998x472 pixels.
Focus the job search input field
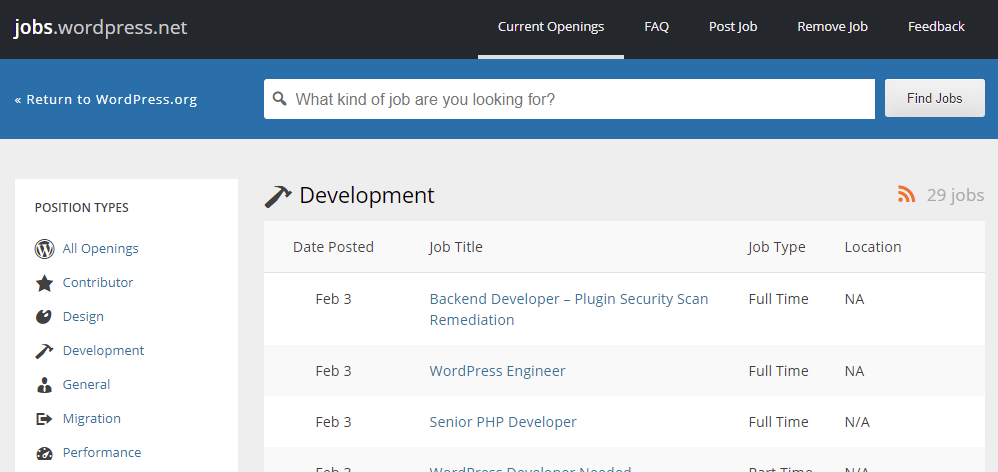(580, 99)
